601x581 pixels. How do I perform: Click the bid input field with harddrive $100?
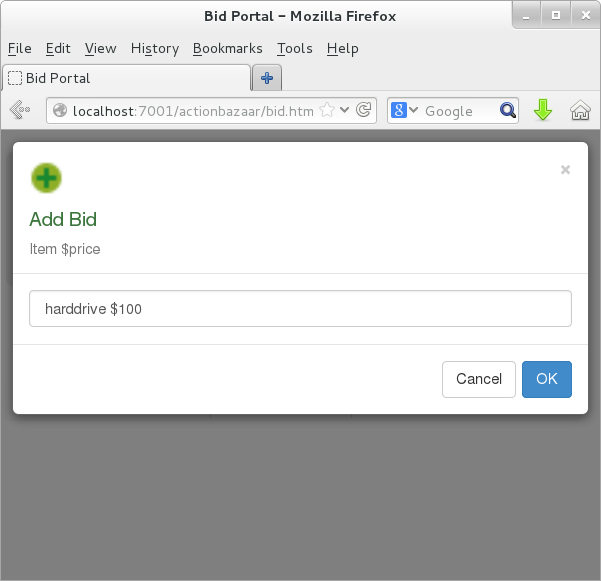point(300,309)
